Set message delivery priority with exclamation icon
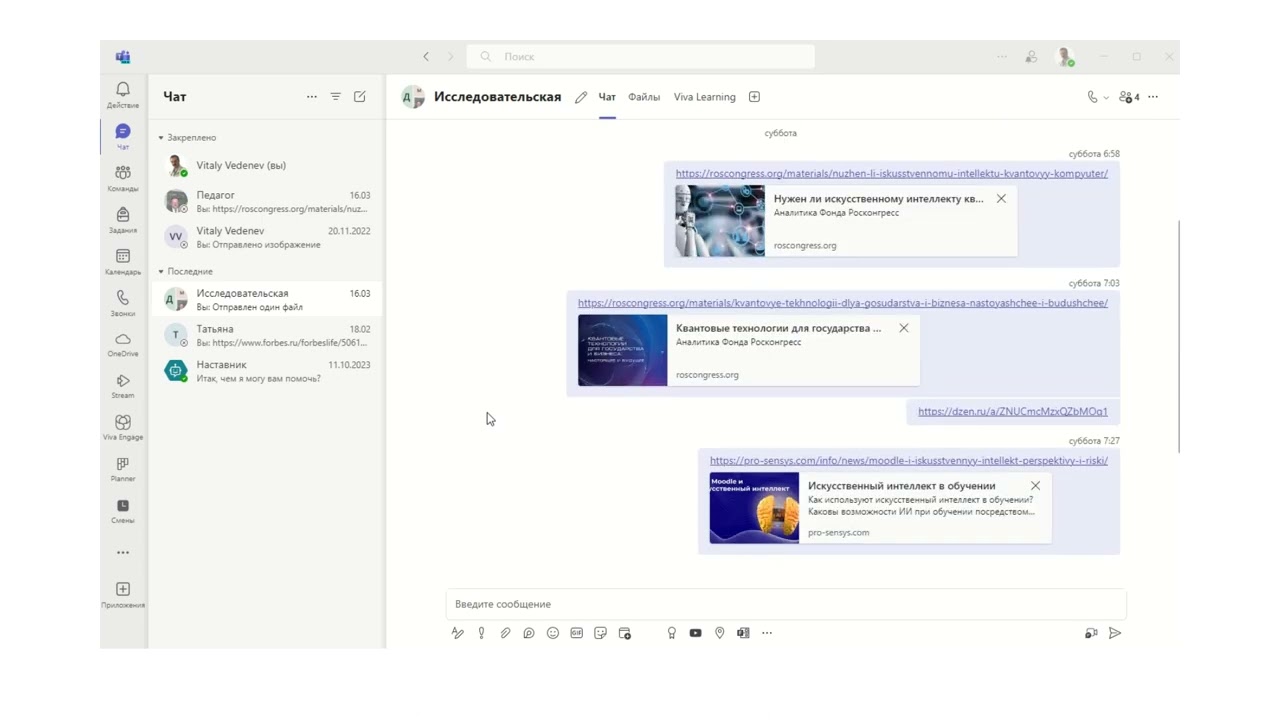The image size is (1280, 720). [481, 633]
